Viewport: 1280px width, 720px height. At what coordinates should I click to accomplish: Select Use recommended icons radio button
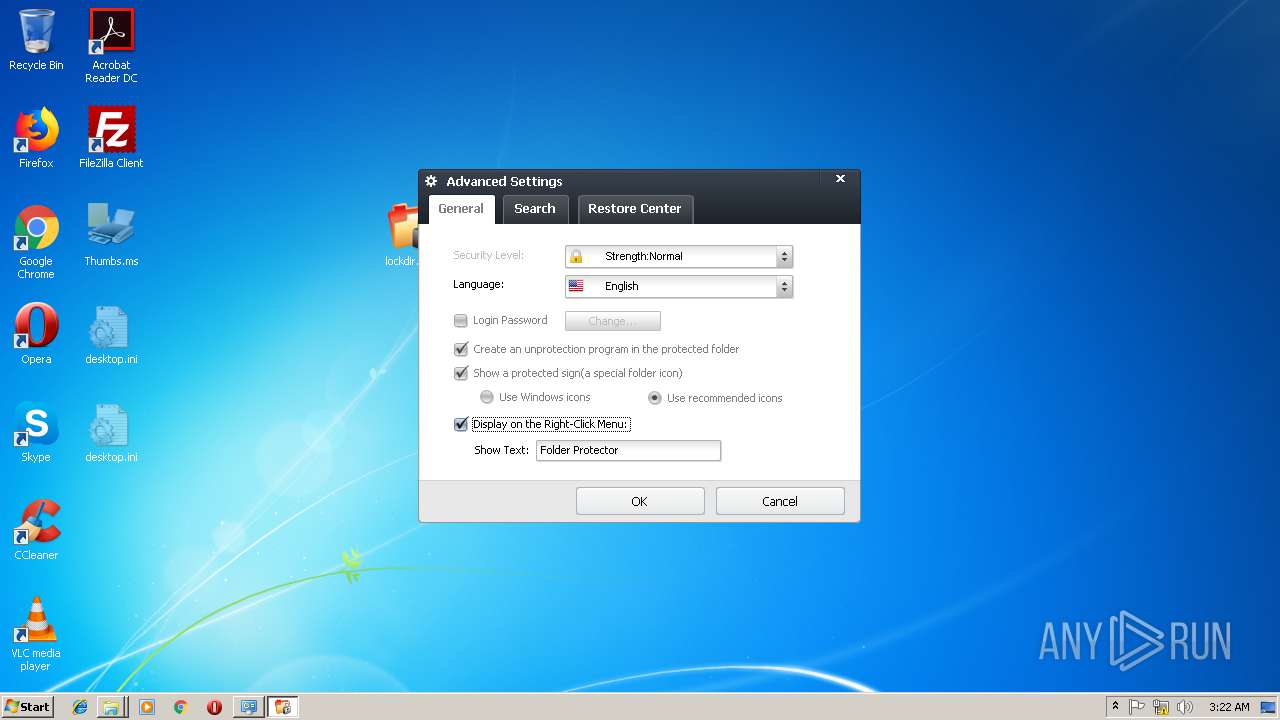[655, 397]
